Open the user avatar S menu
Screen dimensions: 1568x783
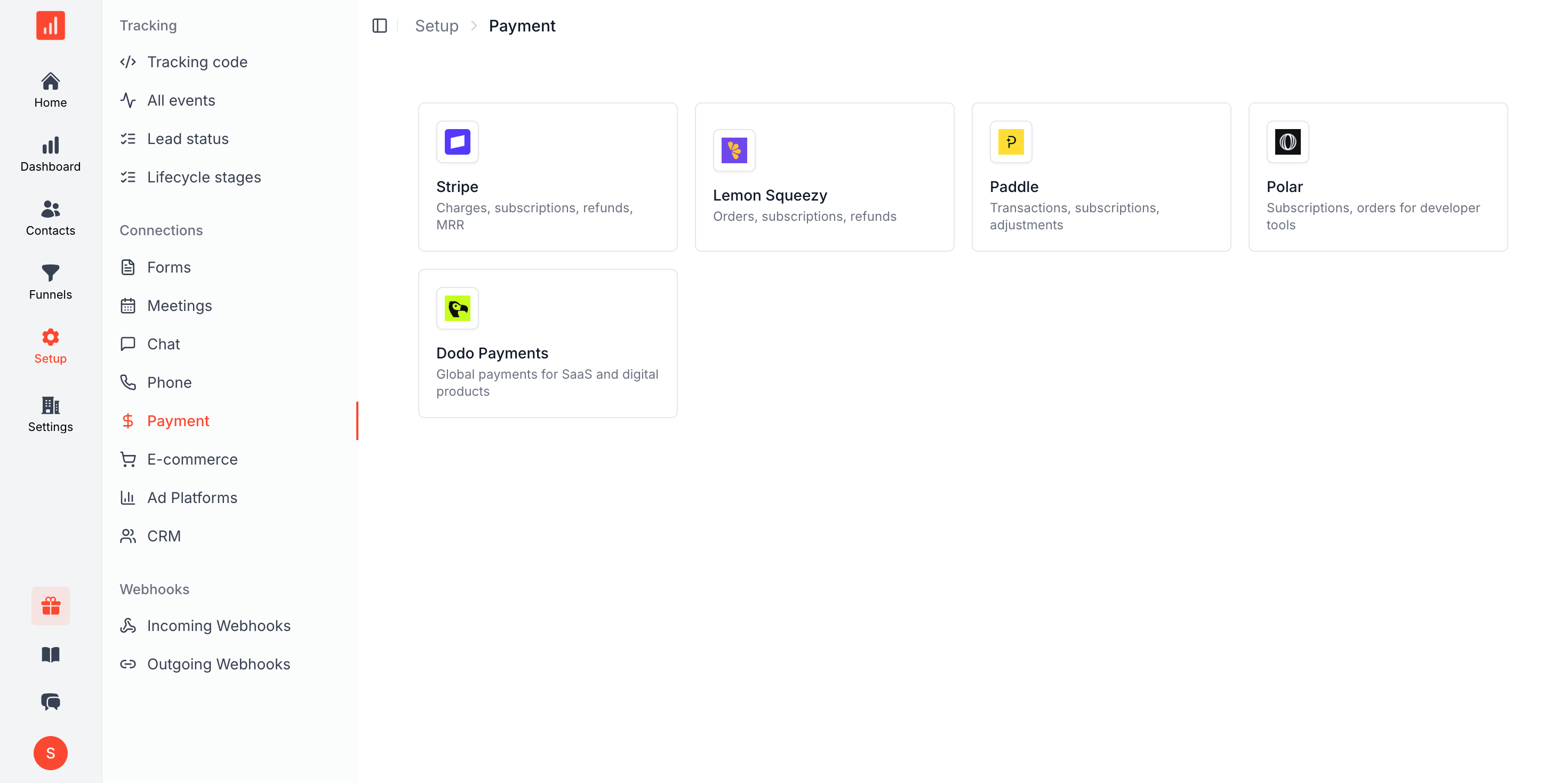pyautogui.click(x=51, y=753)
